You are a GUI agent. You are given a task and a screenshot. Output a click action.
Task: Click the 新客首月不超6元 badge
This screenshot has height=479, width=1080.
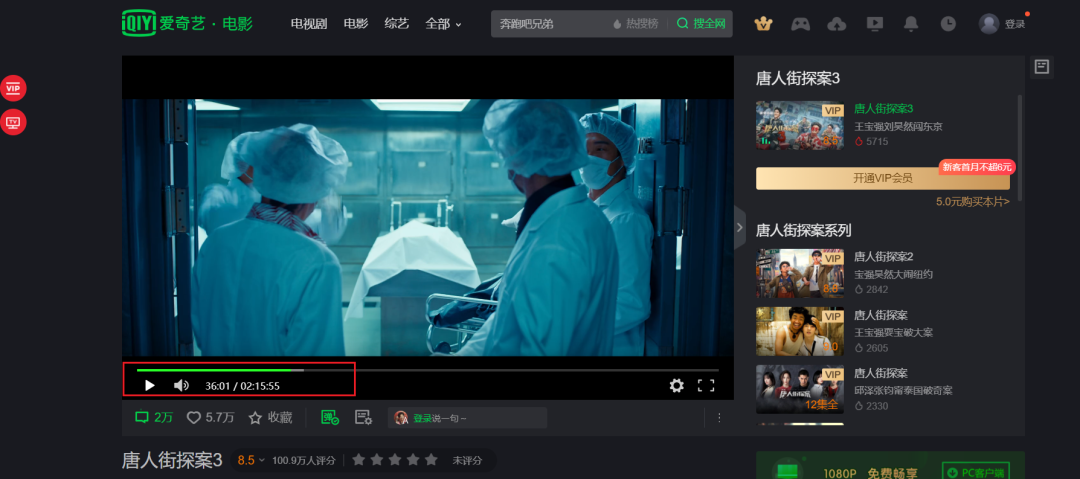pyautogui.click(x=977, y=167)
